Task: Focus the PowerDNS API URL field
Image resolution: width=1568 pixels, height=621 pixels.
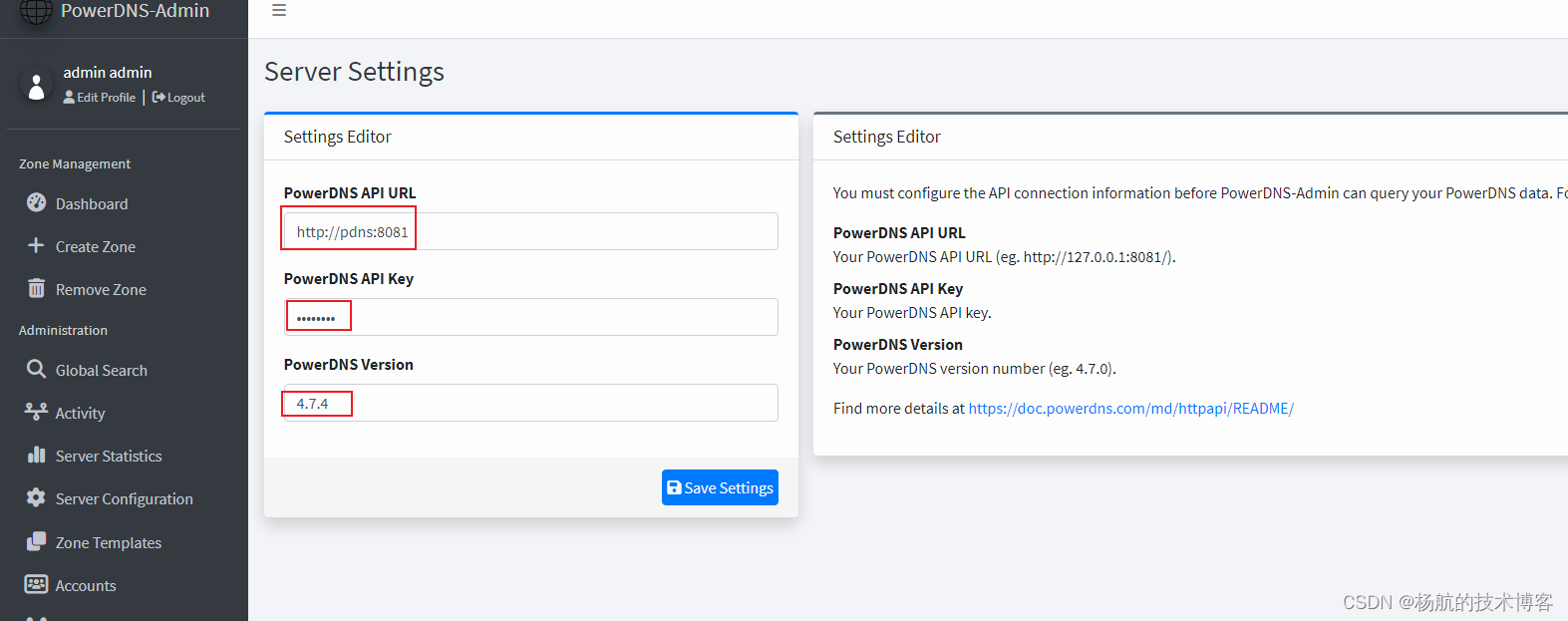Action: tap(530, 231)
